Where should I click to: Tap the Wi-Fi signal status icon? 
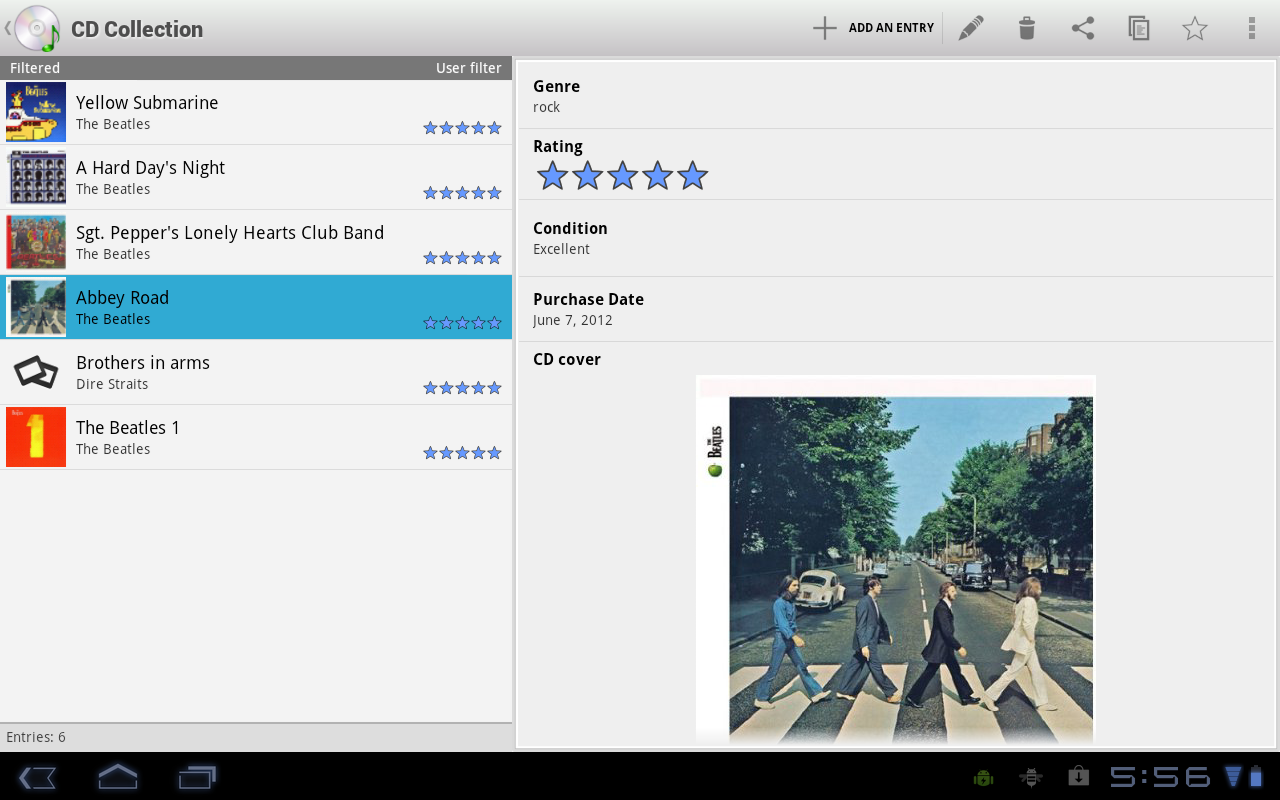point(1233,777)
